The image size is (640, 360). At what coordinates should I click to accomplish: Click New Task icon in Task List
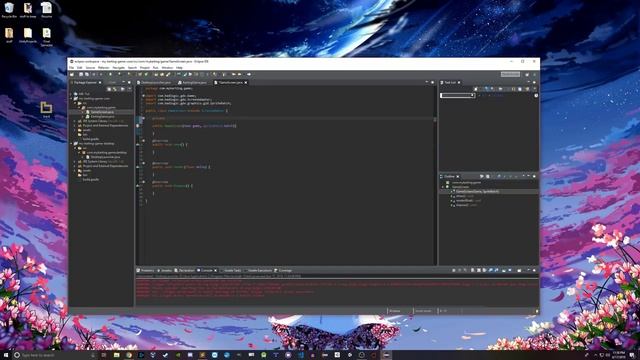[x=476, y=89]
